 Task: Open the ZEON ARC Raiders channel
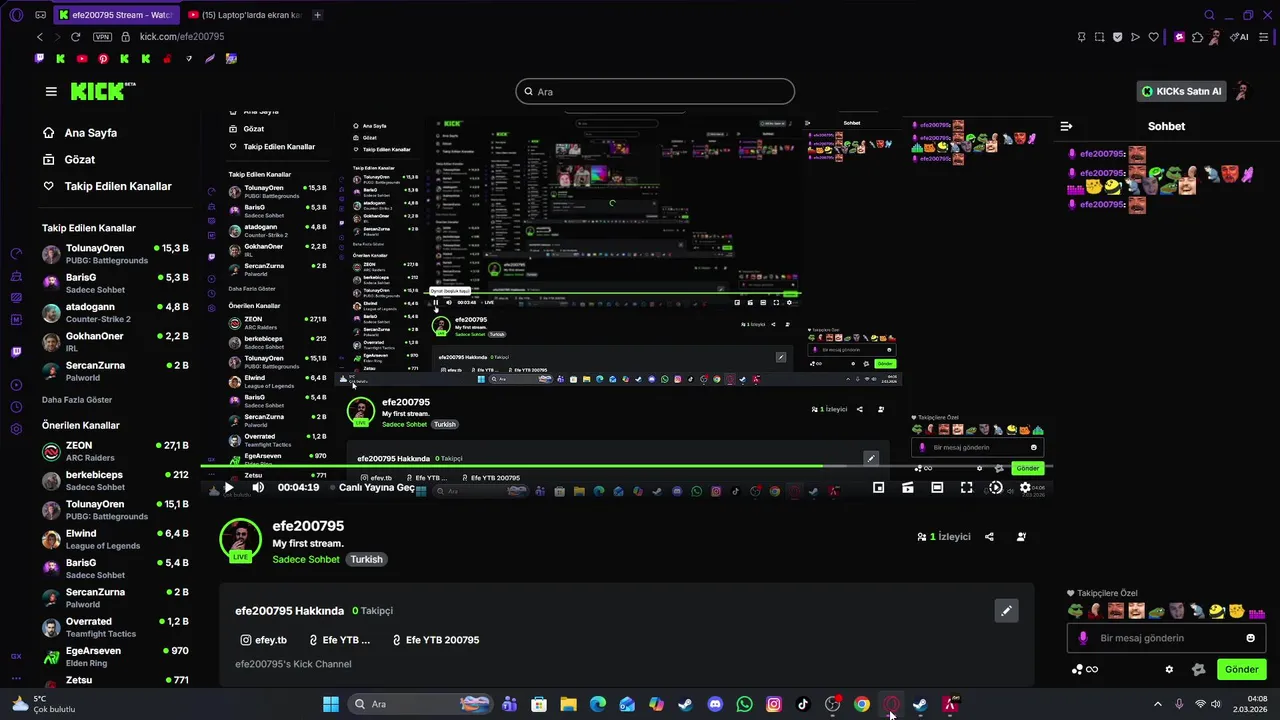(115, 451)
